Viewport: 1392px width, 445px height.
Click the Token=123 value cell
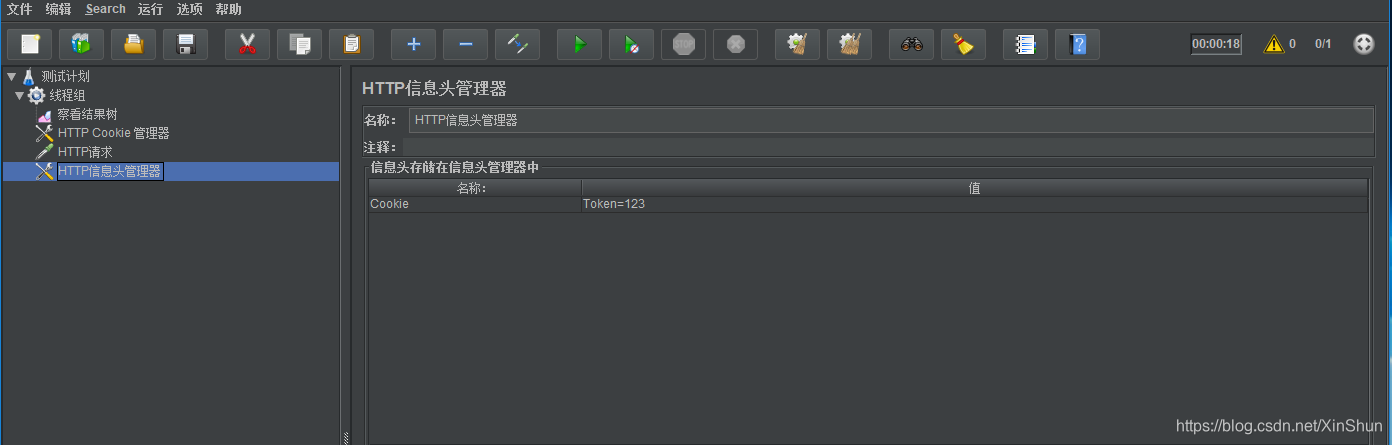pyautogui.click(x=974, y=204)
